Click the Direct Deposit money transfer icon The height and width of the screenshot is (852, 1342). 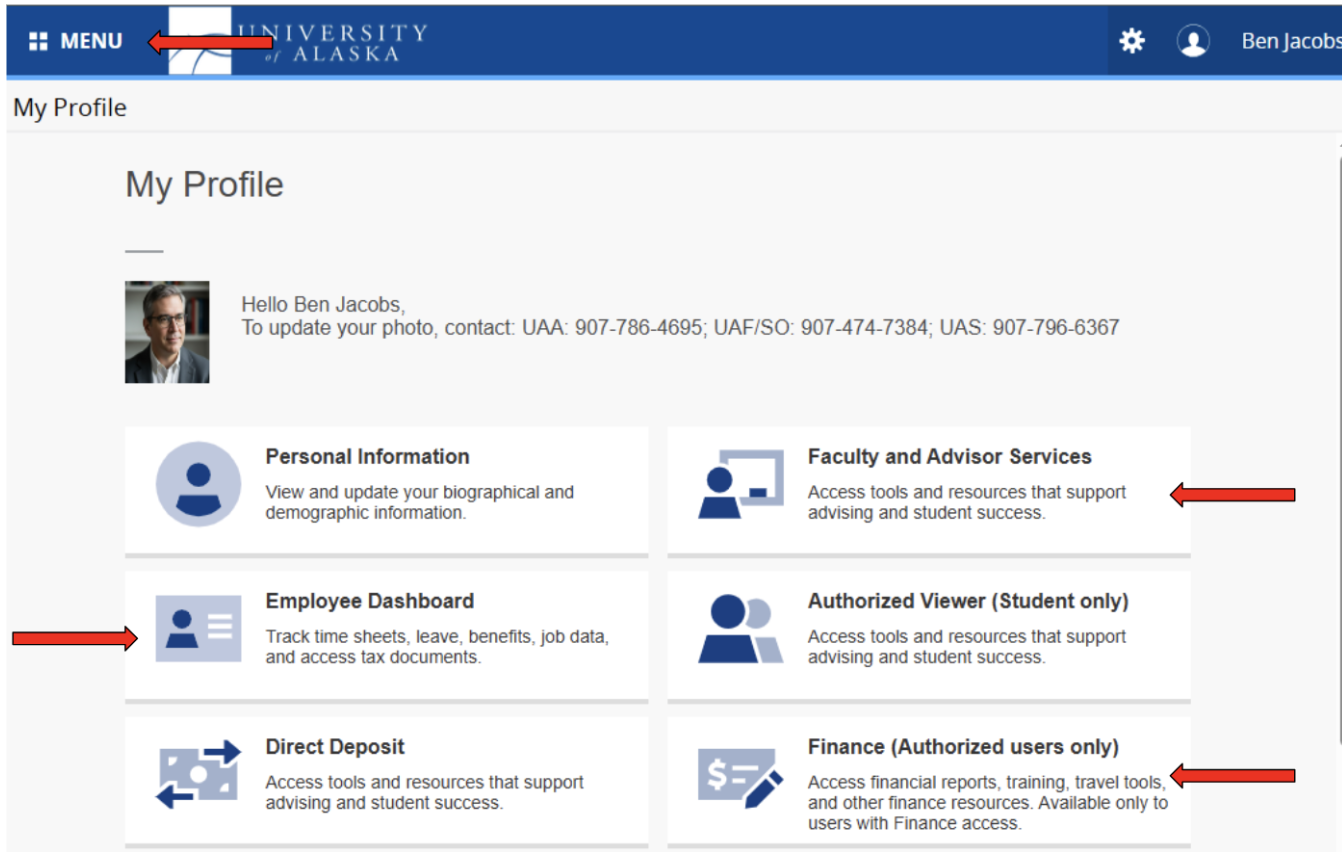pos(198,774)
